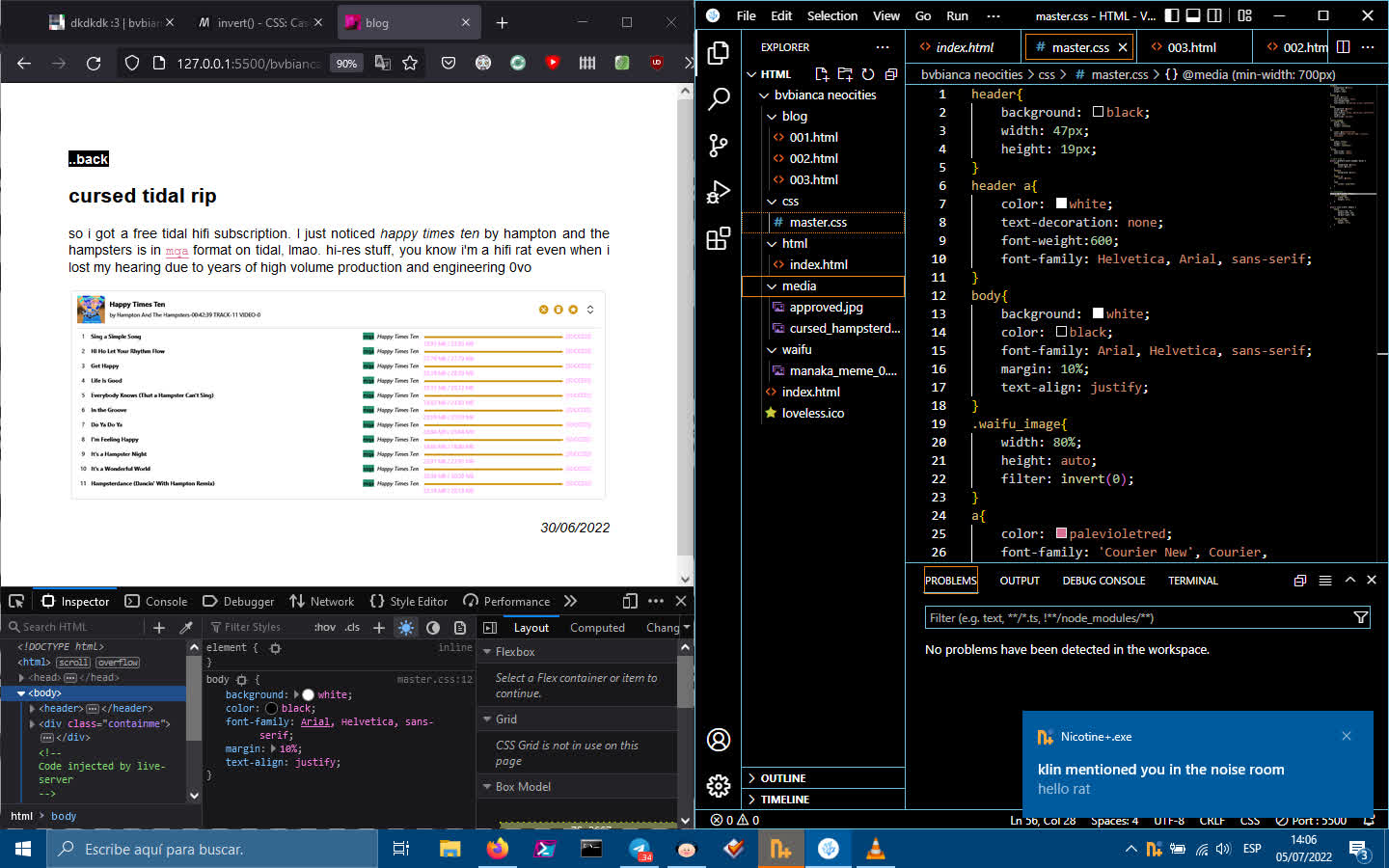
Task: Switch to the TERMINAL panel tab
Action: (x=1192, y=581)
